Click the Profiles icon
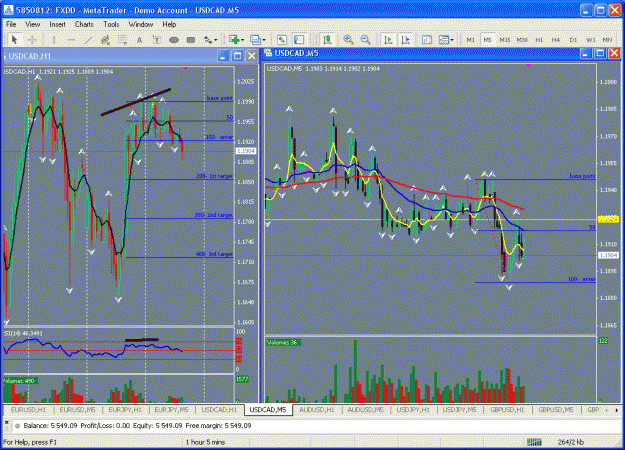The width and height of the screenshot is (625, 450). (255, 40)
